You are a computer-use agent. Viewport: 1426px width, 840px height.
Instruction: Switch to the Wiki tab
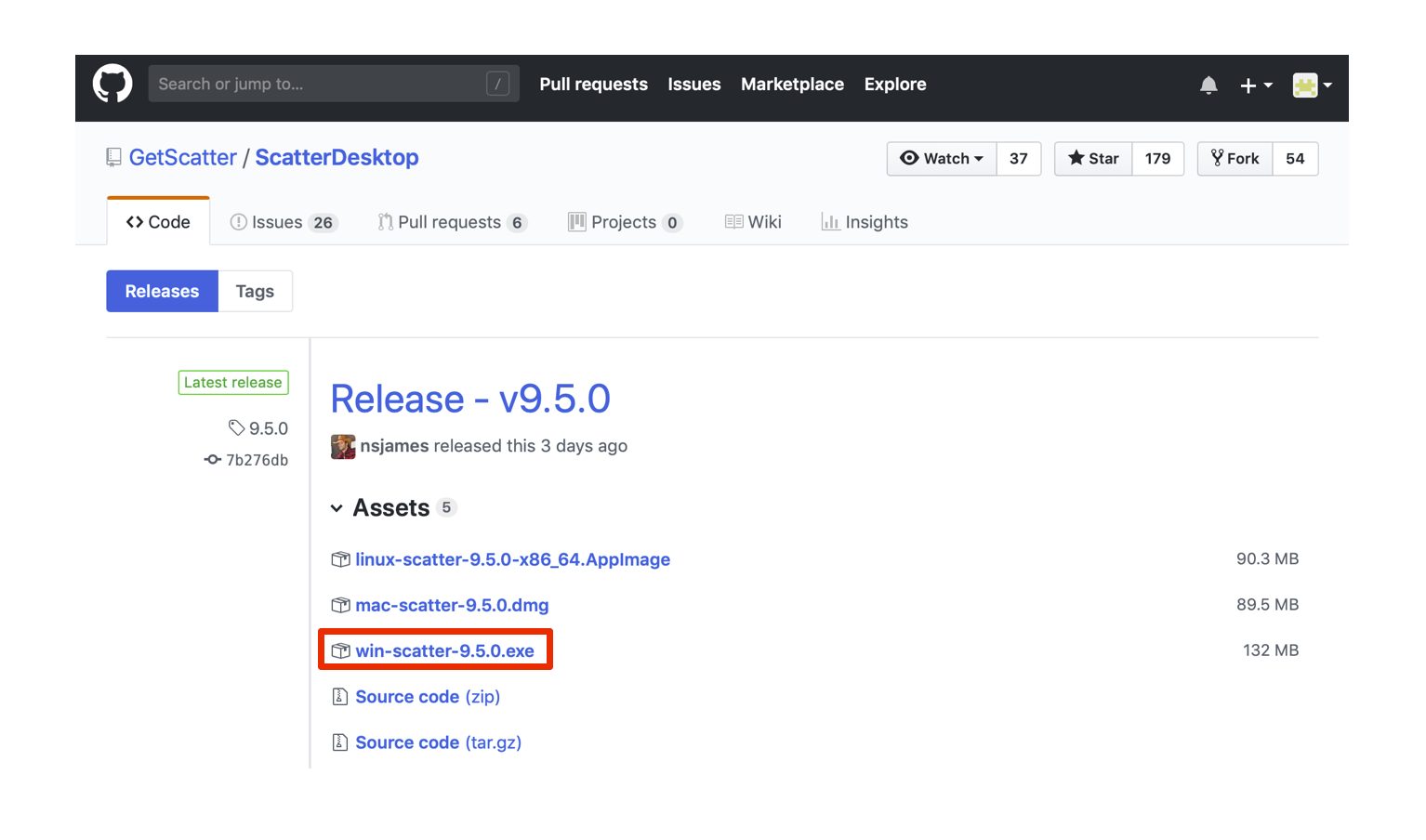pos(753,222)
